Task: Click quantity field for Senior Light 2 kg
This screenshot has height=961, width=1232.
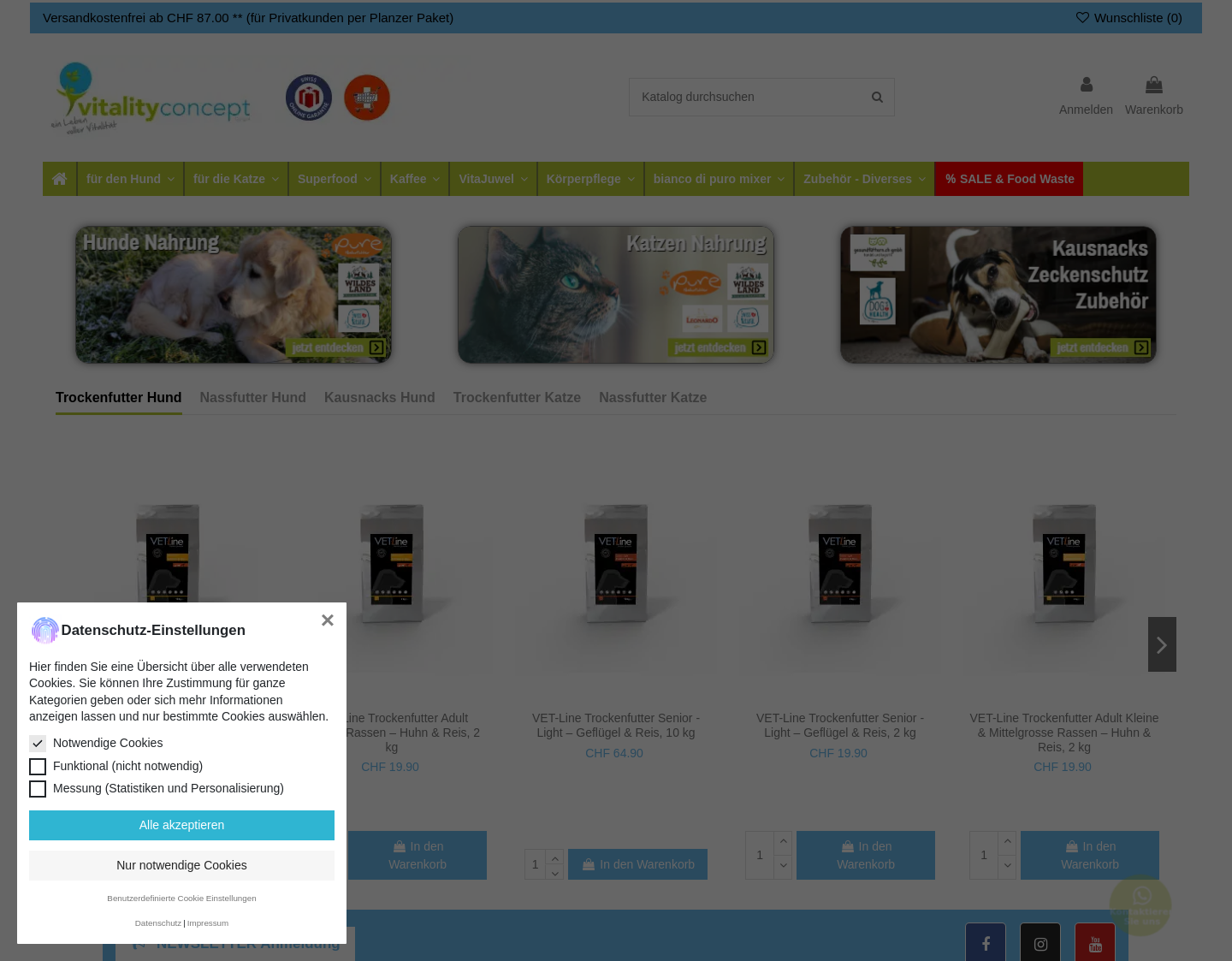Action: point(760,855)
